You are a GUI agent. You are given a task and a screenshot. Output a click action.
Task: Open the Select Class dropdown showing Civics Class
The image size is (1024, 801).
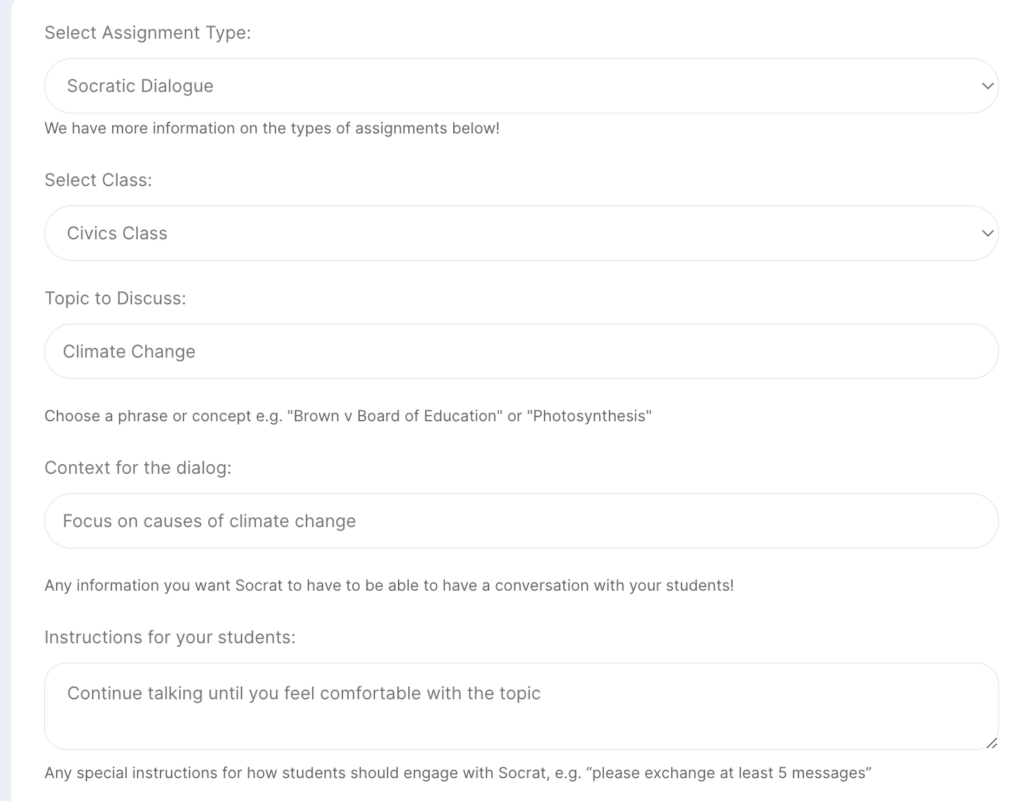tap(521, 233)
